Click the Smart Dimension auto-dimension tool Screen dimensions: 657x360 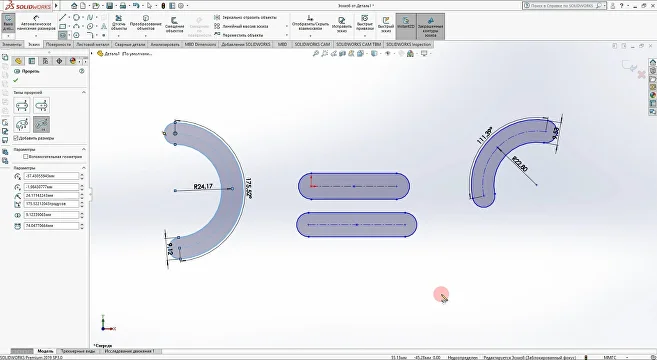click(x=36, y=23)
